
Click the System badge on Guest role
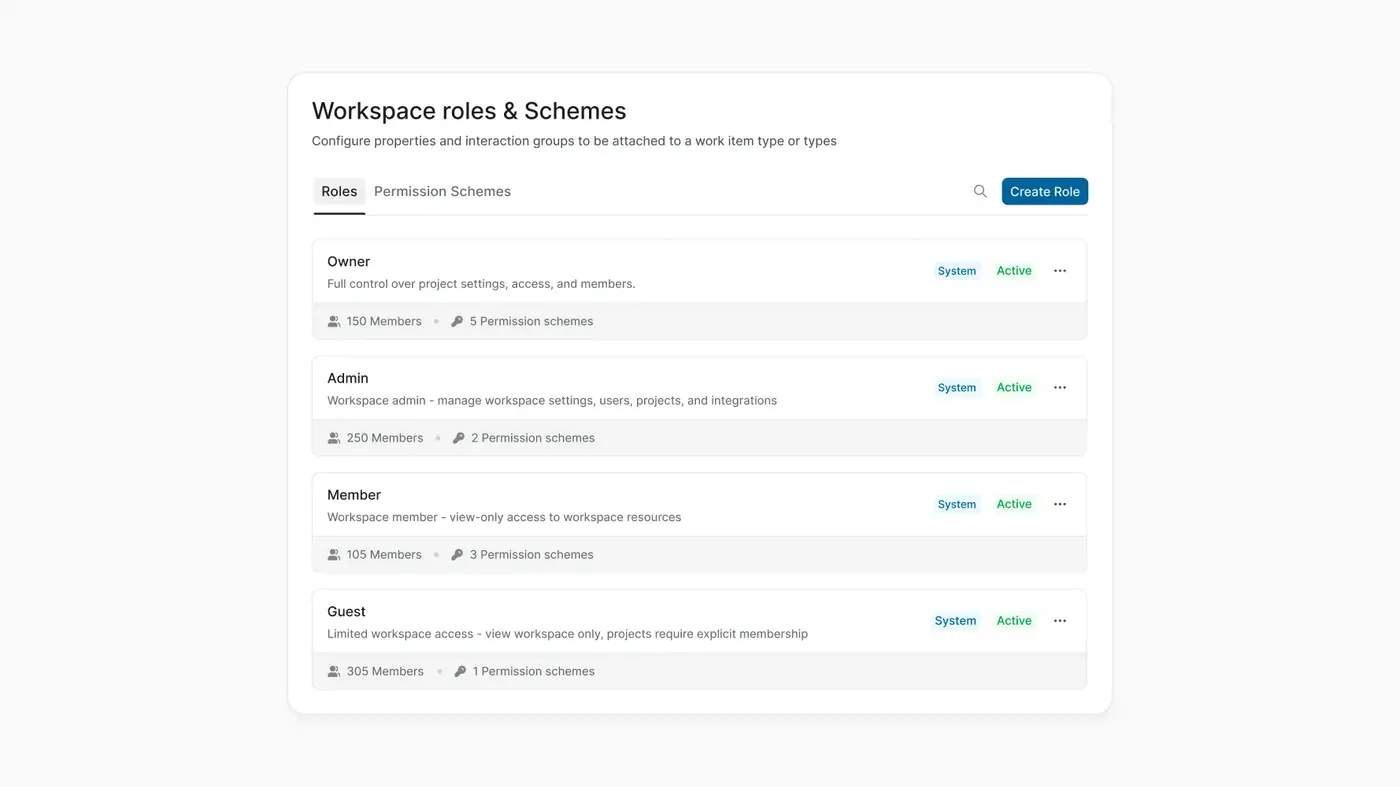click(955, 621)
